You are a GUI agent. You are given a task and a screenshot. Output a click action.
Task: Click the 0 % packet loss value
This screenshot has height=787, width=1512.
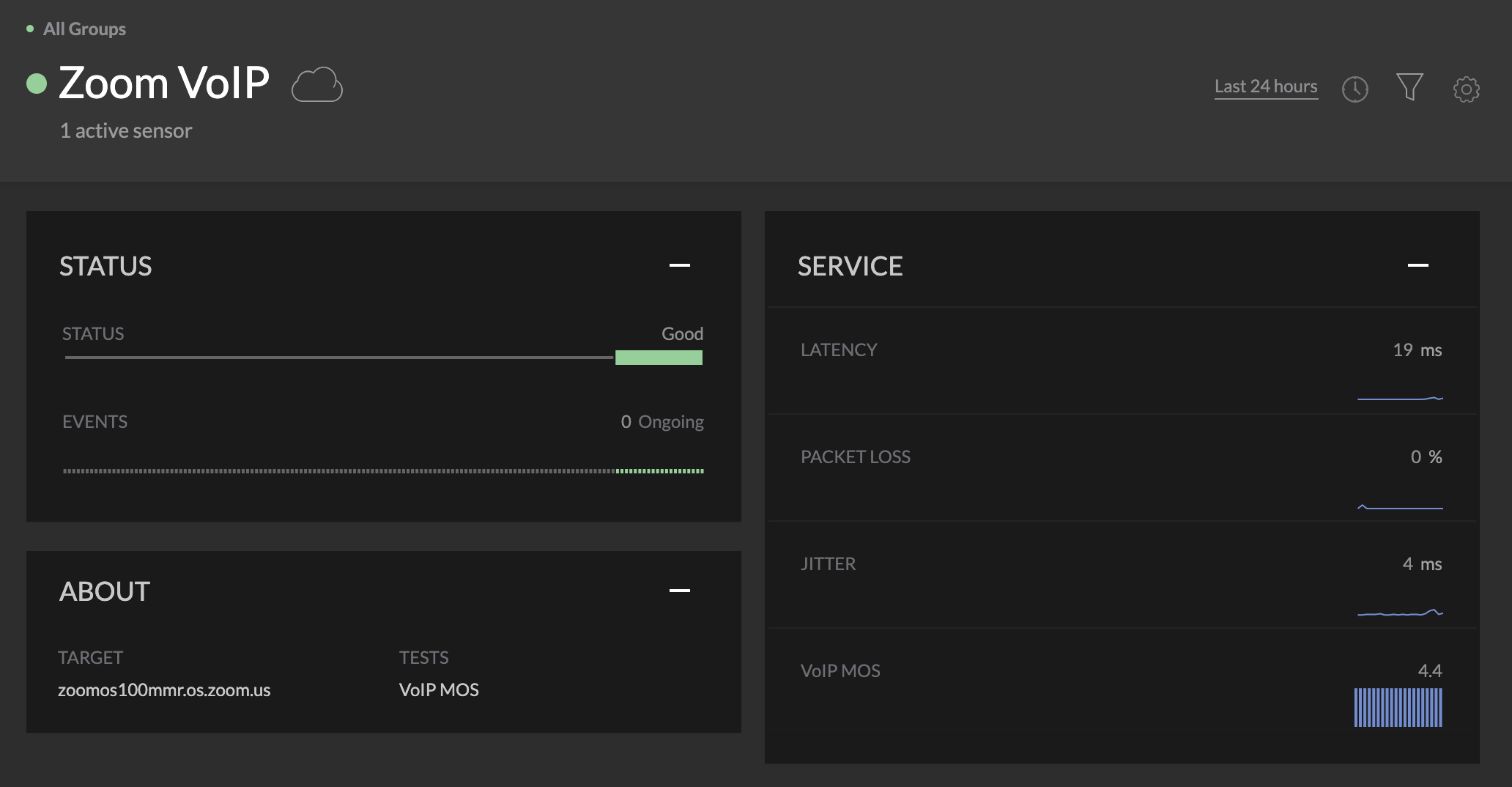(1426, 457)
